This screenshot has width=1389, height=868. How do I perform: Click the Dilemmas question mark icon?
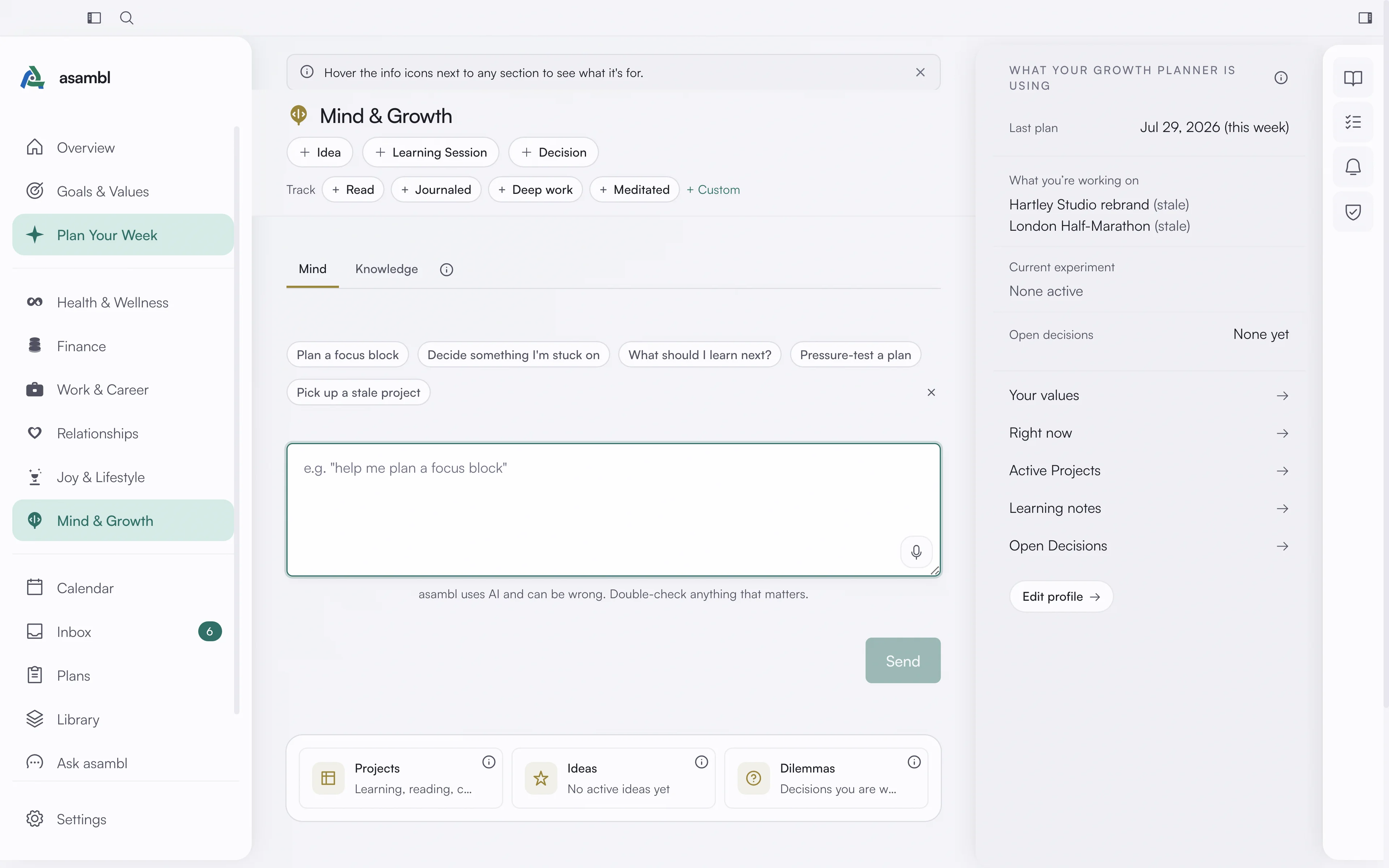(753, 778)
